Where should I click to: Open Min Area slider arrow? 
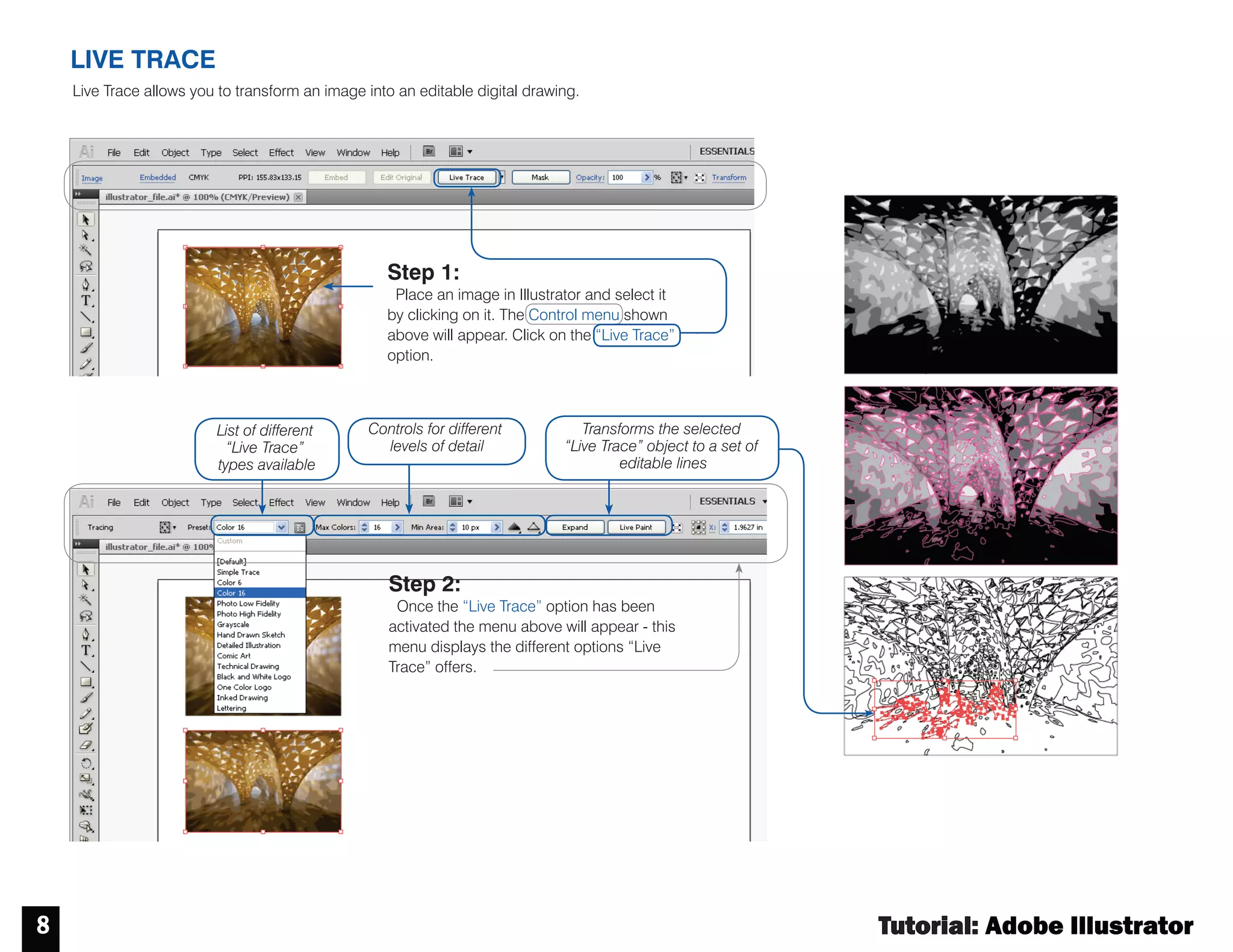coord(496,527)
